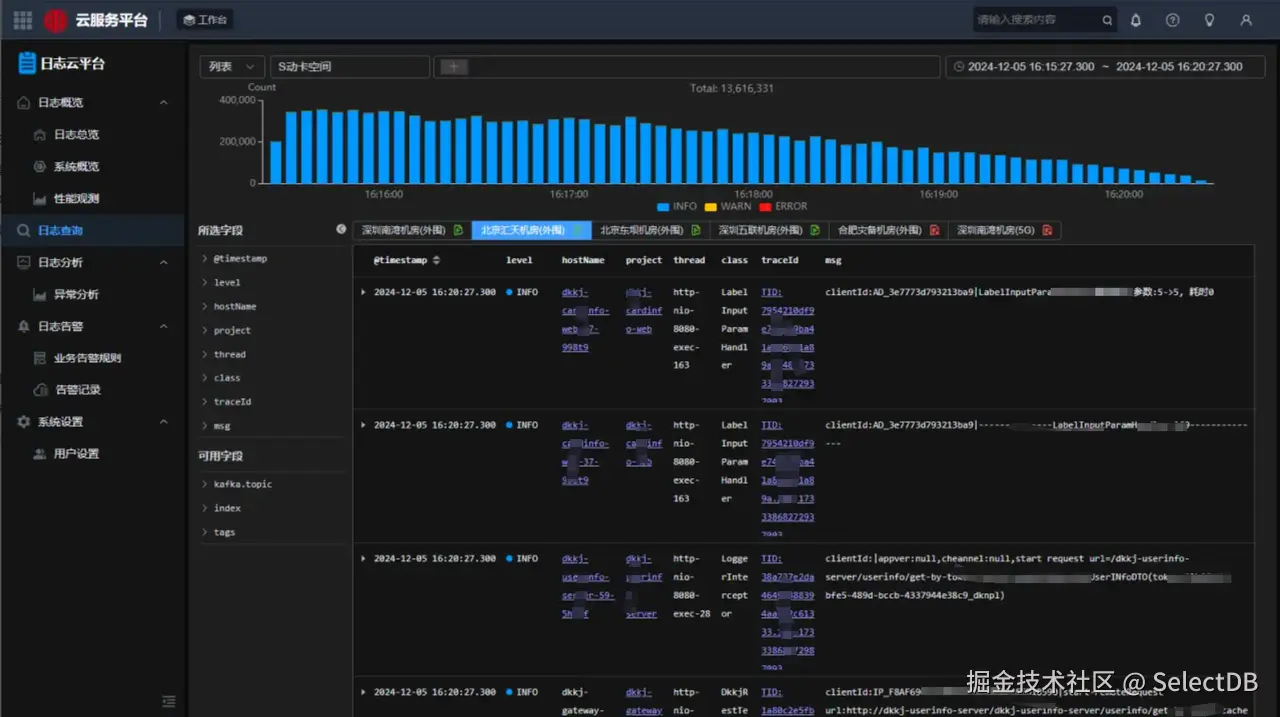Image resolution: width=1280 pixels, height=717 pixels.
Task: Open the help question mark icon
Action: coord(1173,20)
